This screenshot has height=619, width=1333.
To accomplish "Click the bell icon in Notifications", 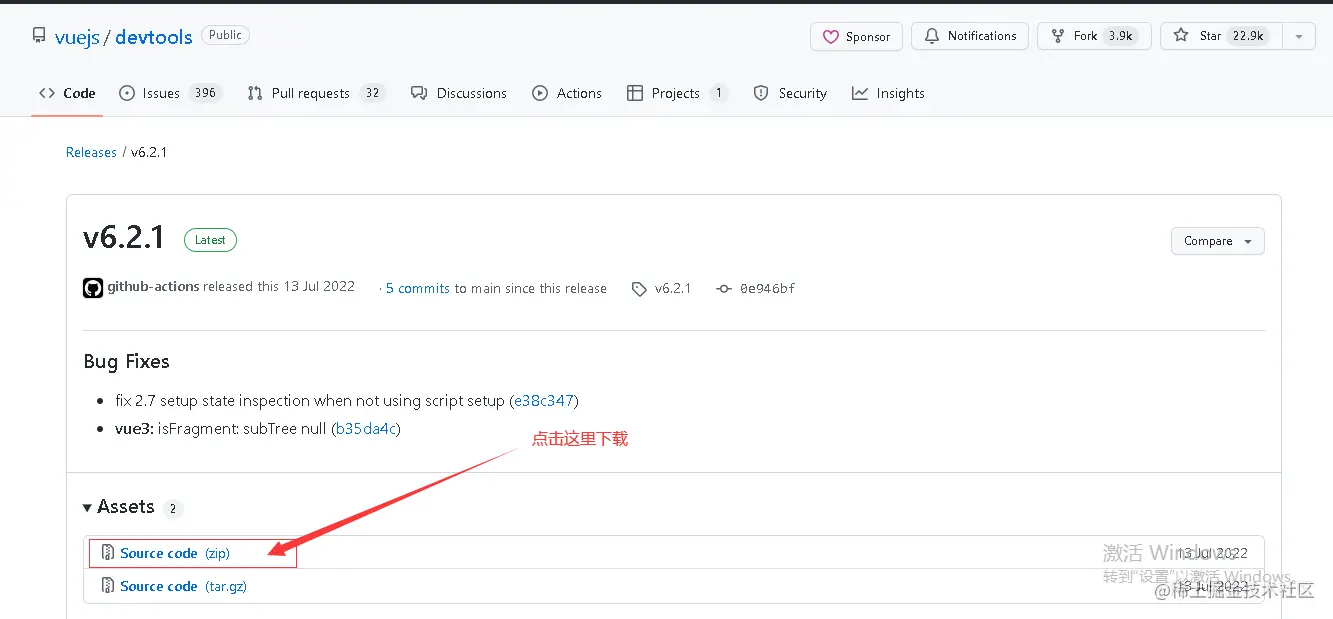I will click(932, 36).
